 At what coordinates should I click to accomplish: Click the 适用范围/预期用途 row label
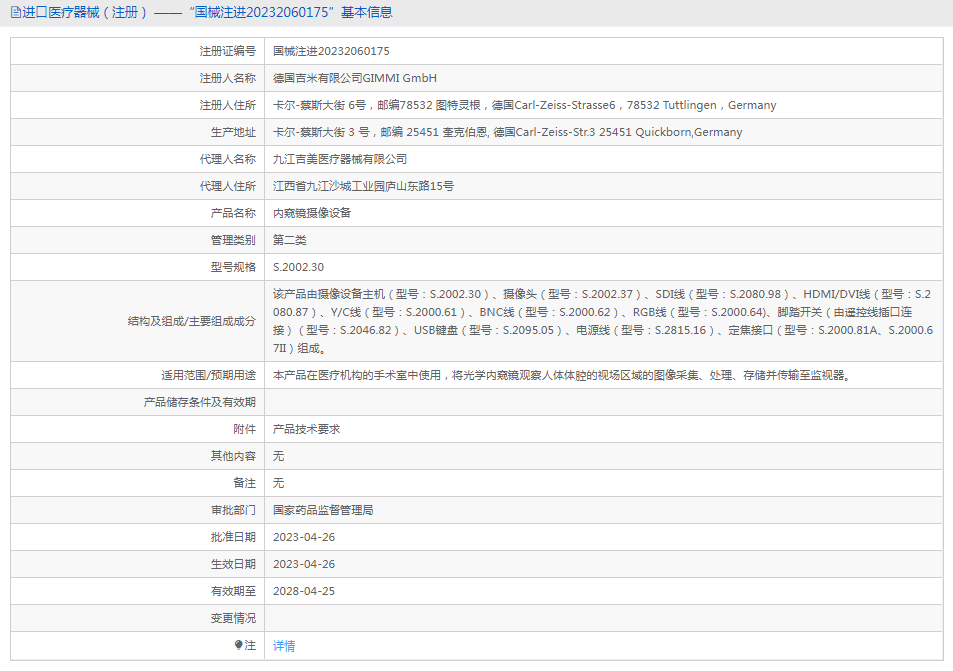click(208, 375)
